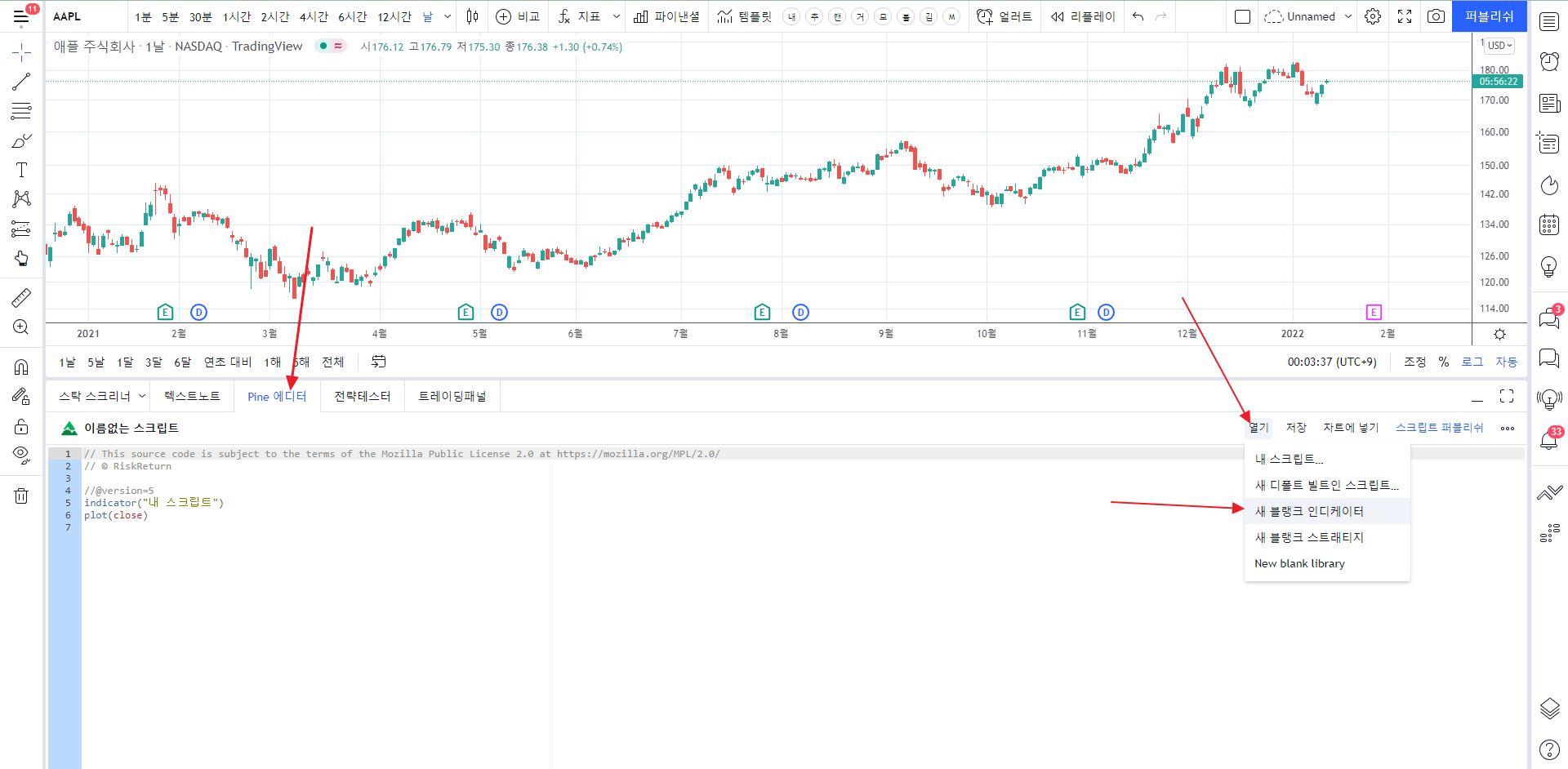Select the 30분 interval
Image resolution: width=1568 pixels, height=769 pixels.
click(200, 17)
